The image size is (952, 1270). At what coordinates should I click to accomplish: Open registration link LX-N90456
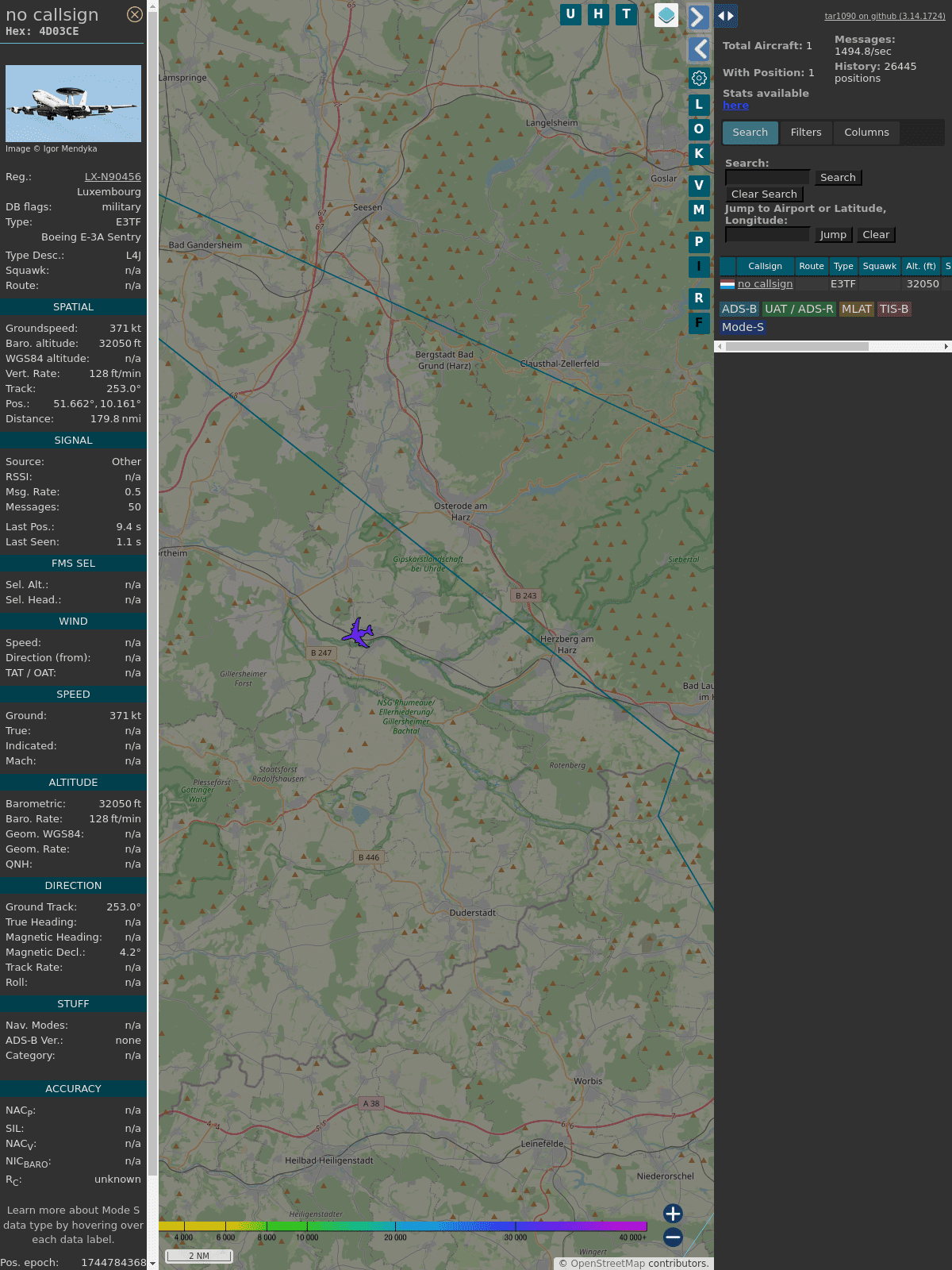pos(113,177)
